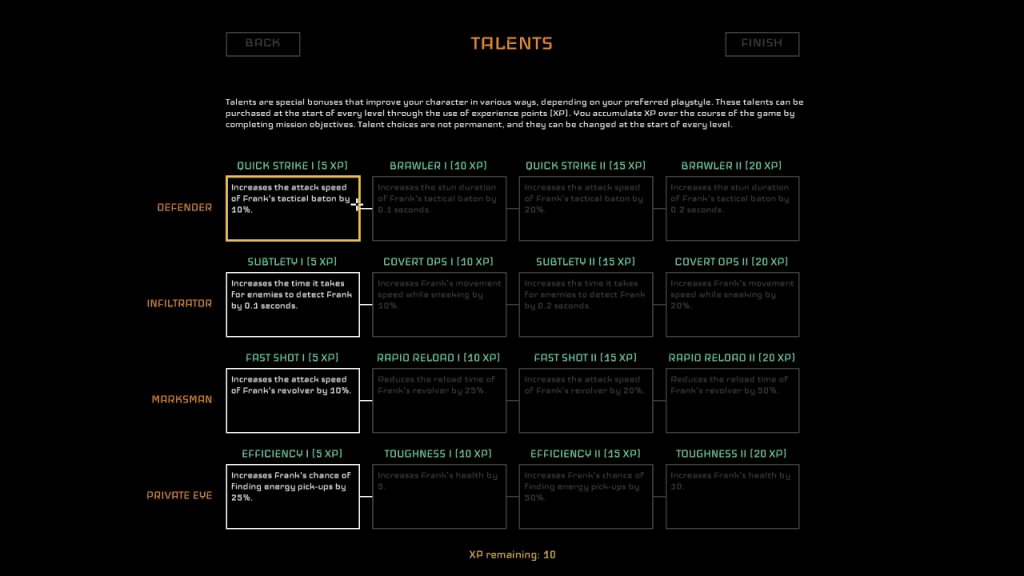Choose the Subtlety II talent box
The image size is (1024, 576).
click(x=586, y=305)
